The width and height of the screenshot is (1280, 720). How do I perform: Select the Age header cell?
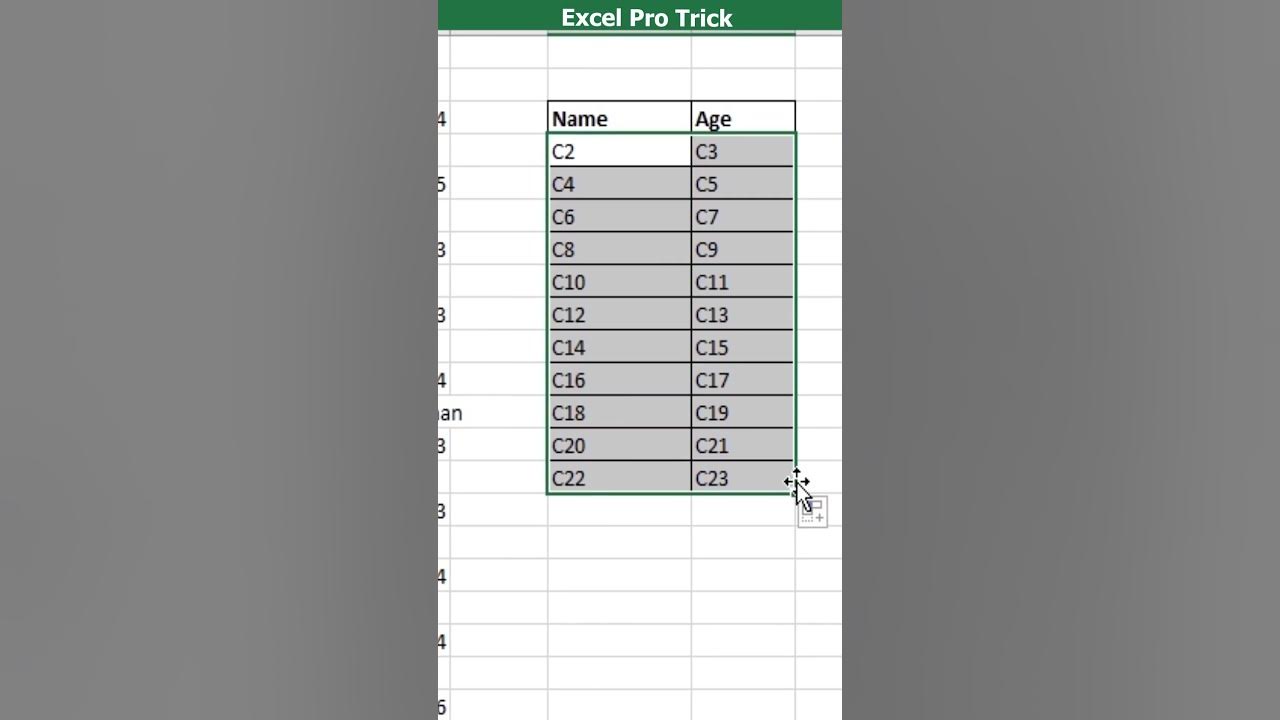(x=742, y=118)
